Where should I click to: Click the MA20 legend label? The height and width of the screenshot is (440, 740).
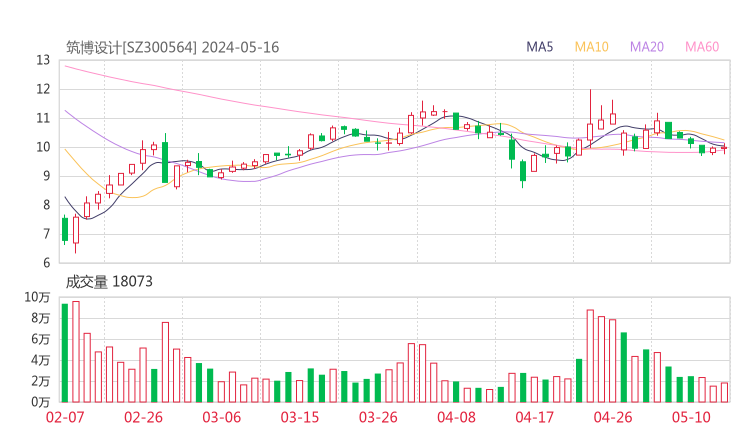tap(647, 47)
